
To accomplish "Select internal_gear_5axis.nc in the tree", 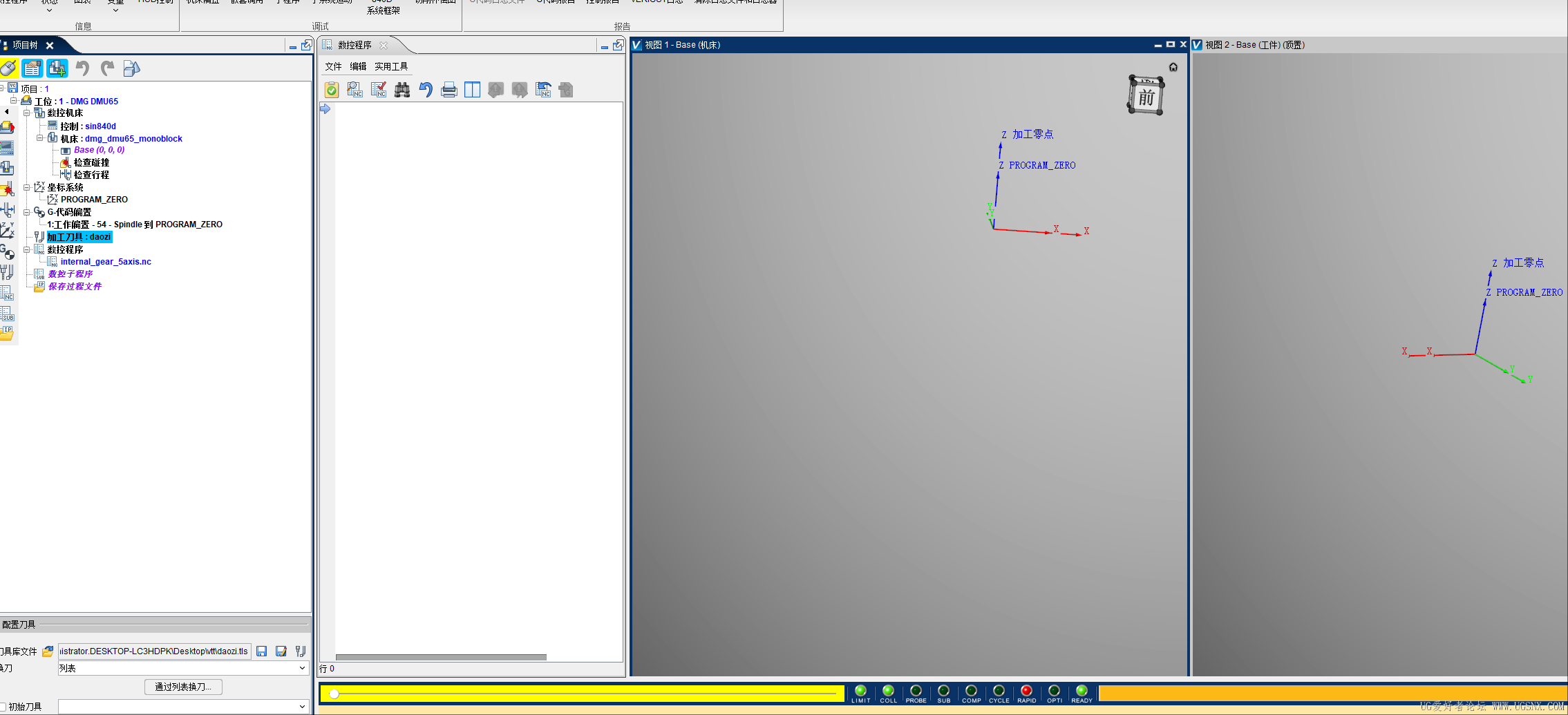I will click(x=106, y=262).
